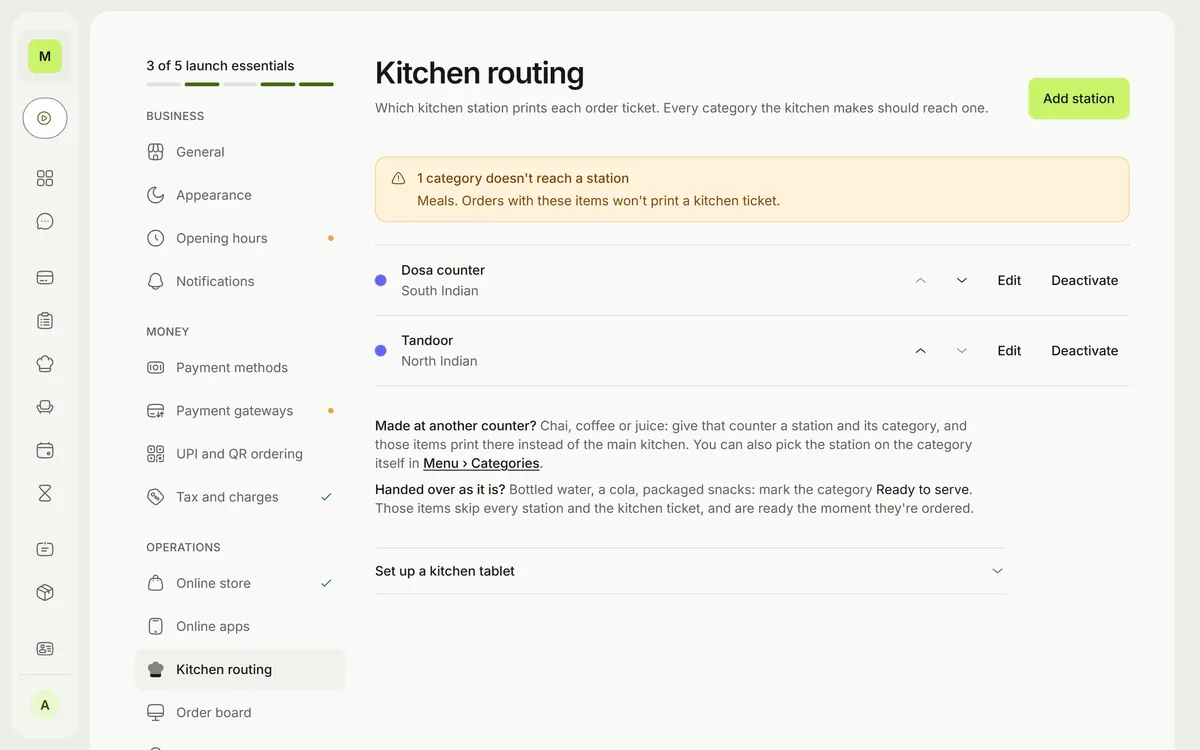
Task: Select Kitchen routing in the sidebar
Action: point(240,669)
